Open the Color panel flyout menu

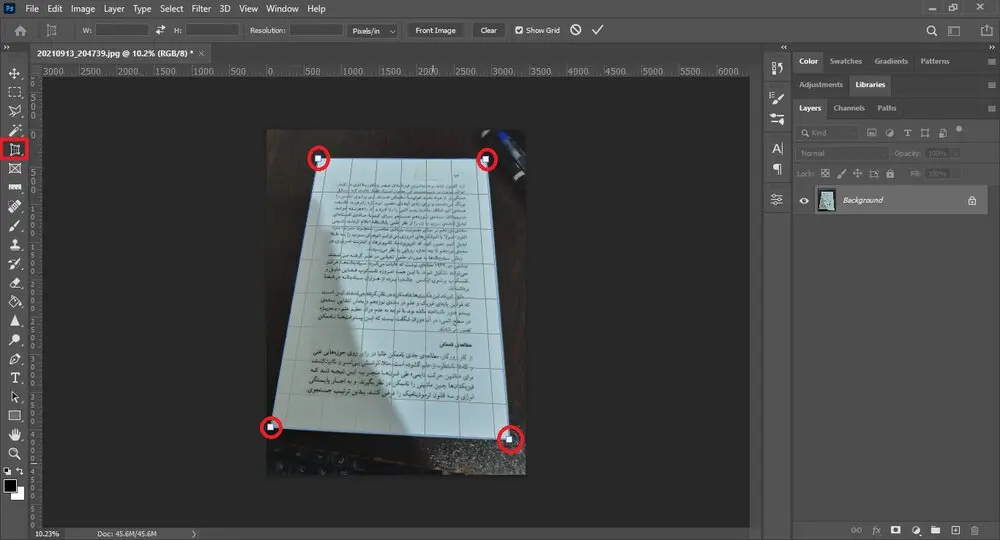coord(991,62)
